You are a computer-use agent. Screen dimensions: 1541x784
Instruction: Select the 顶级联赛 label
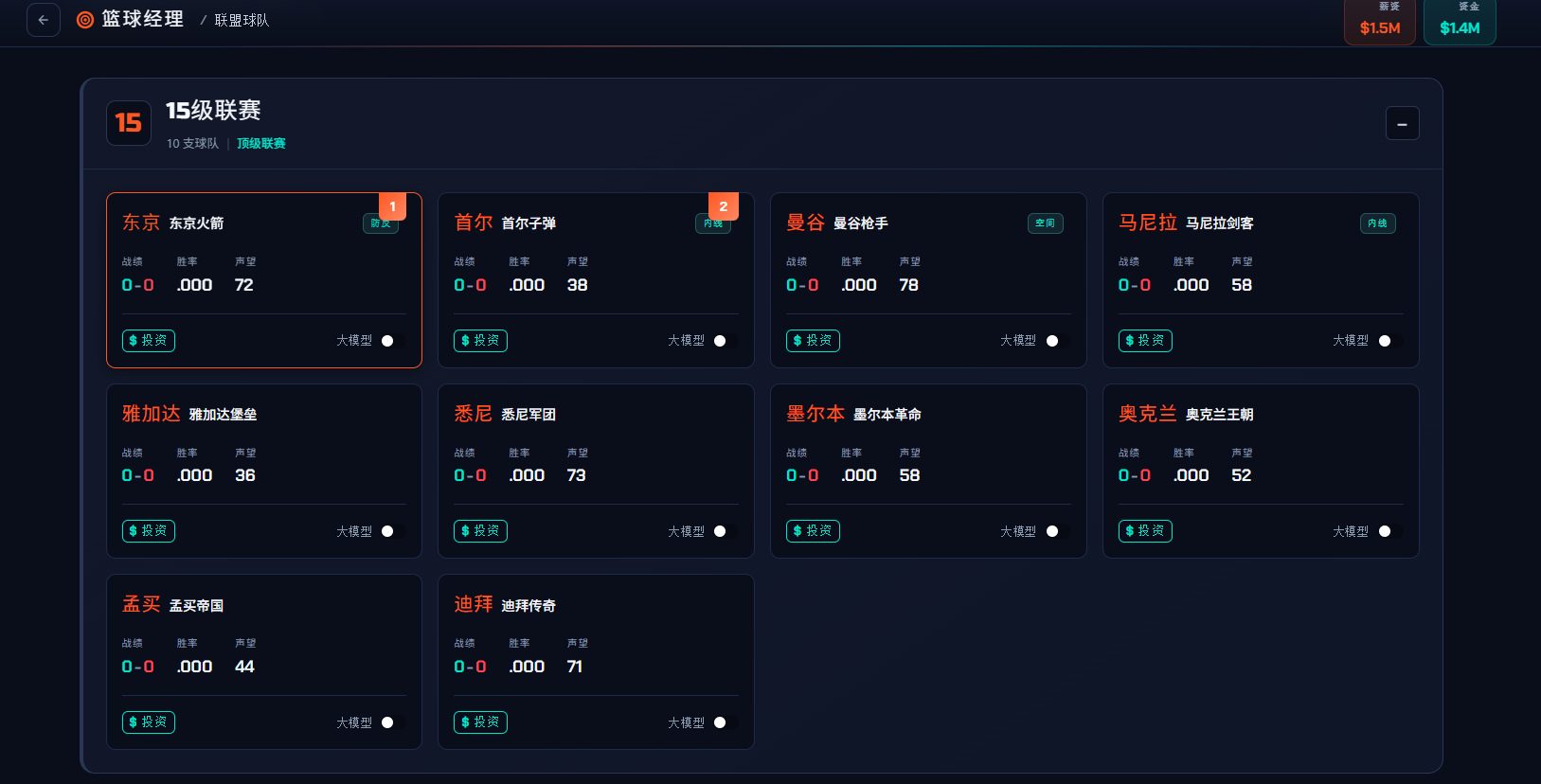click(261, 144)
